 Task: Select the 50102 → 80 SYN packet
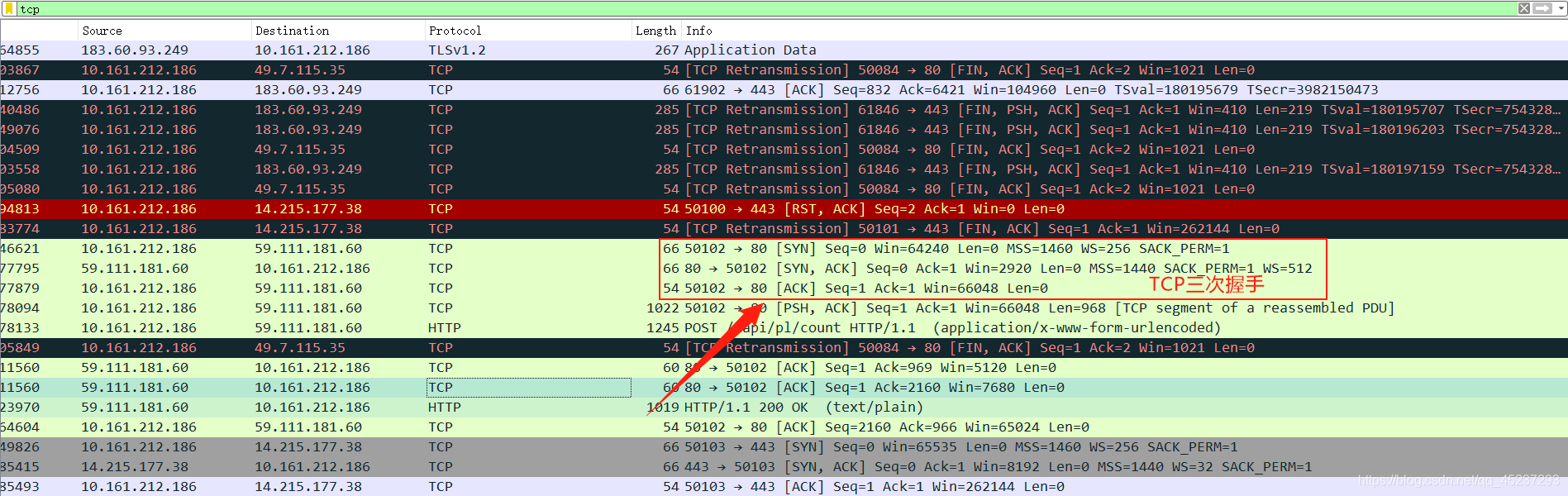pos(784,248)
